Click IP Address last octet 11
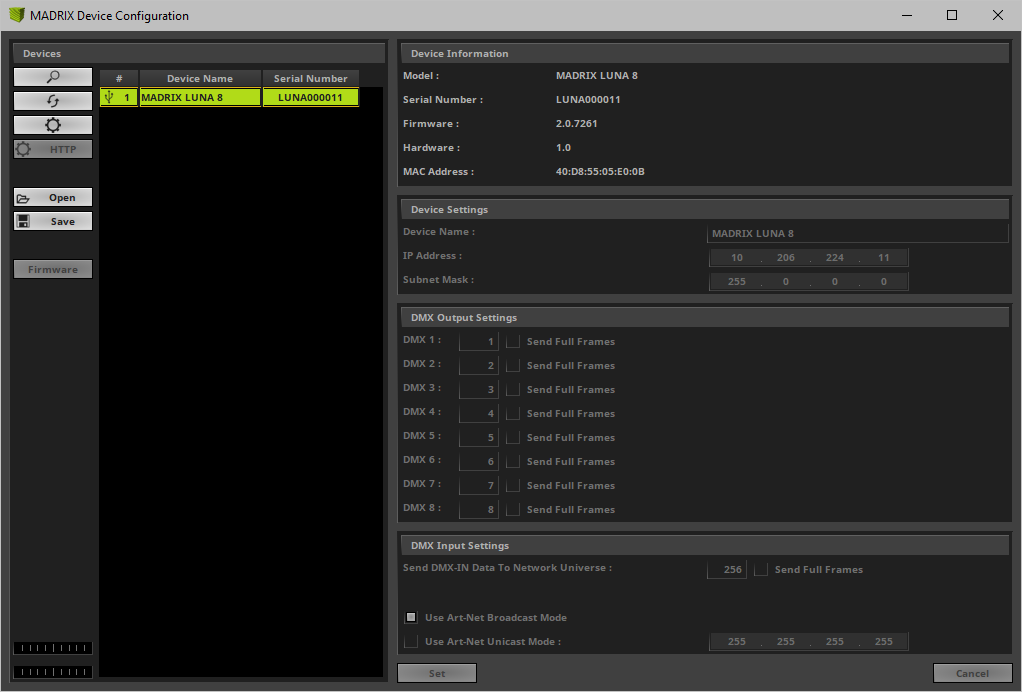1022x692 pixels. (x=883, y=257)
